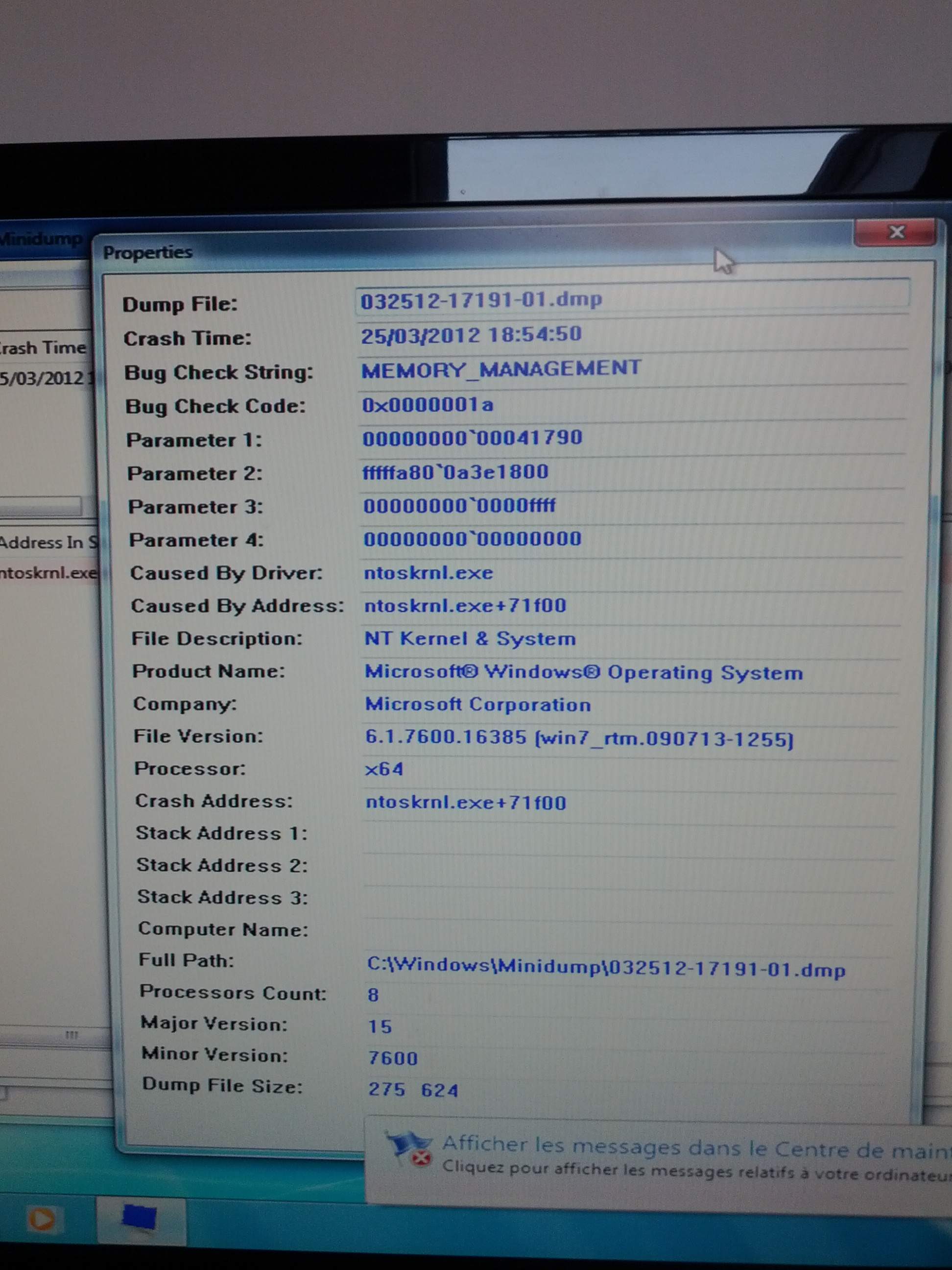Open the media player taskbar icon
Image resolution: width=952 pixels, height=1270 pixels.
[x=41, y=1219]
